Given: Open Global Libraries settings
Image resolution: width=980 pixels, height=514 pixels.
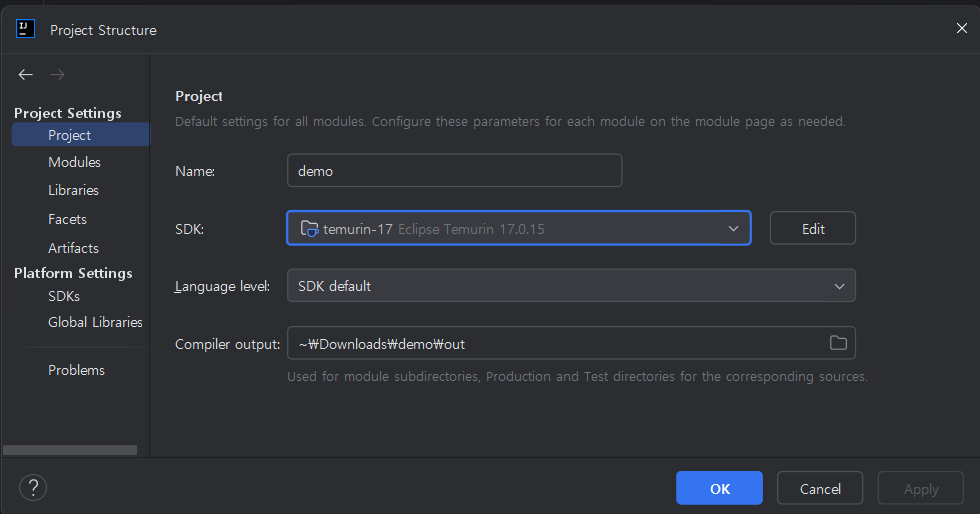Looking at the screenshot, I should coord(95,322).
